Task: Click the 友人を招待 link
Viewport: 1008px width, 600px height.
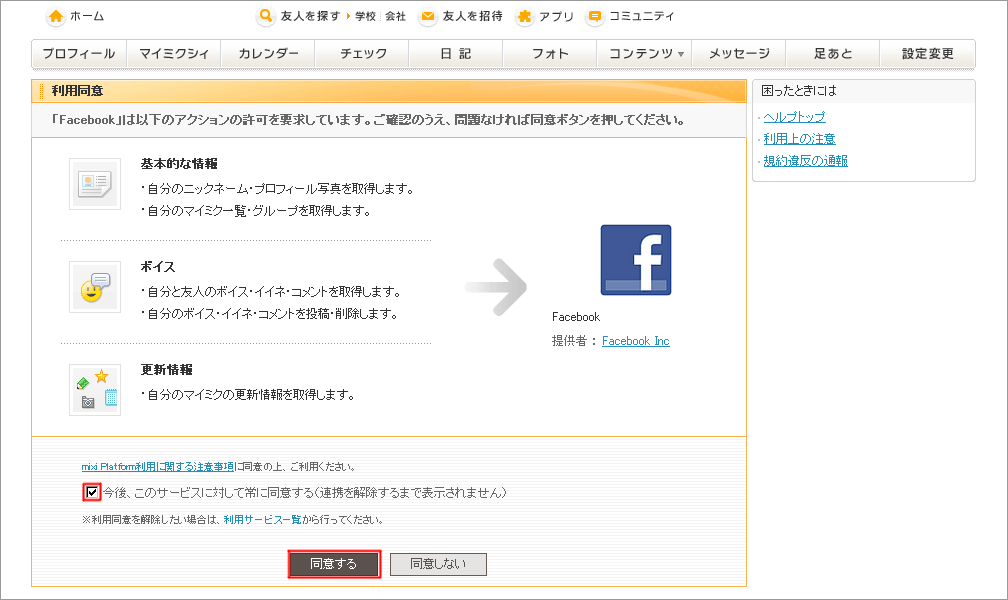Action: pos(472,16)
